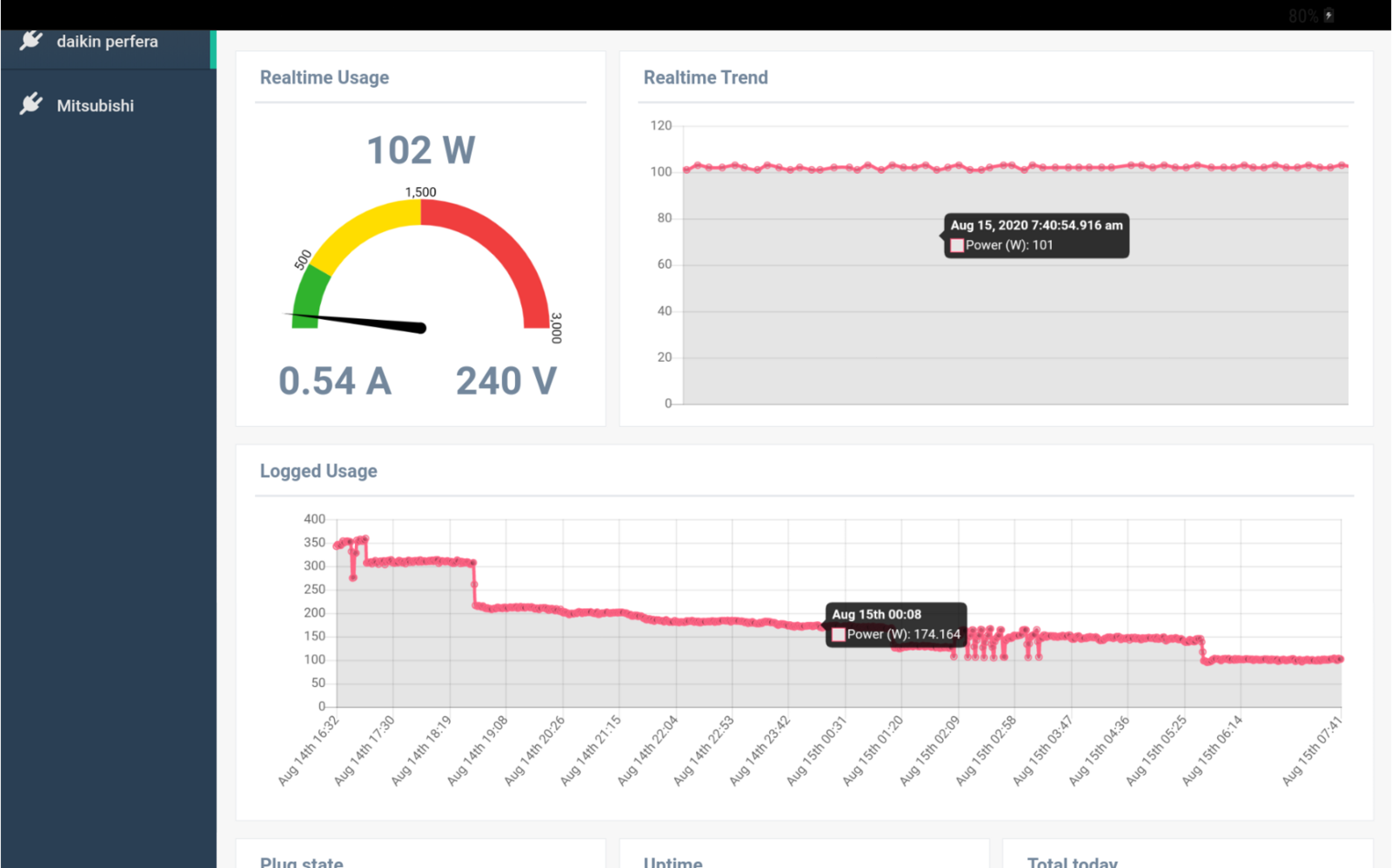1392x868 pixels.
Task: Click the Logged Usage card title
Action: click(318, 471)
